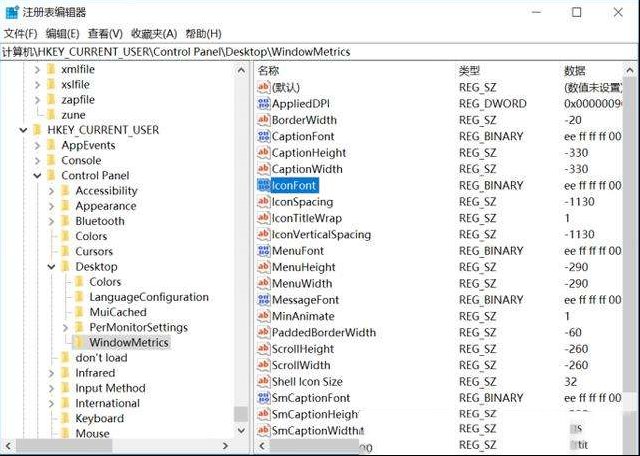Click the MenuHeight string value icon
Screen dimensions: 640x456
coord(264,267)
